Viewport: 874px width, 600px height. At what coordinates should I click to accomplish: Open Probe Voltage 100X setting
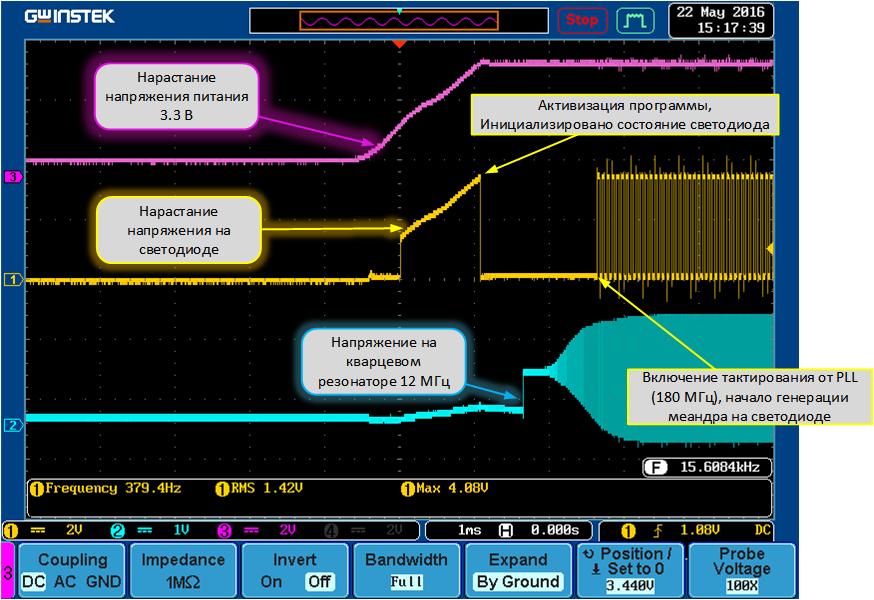742,570
